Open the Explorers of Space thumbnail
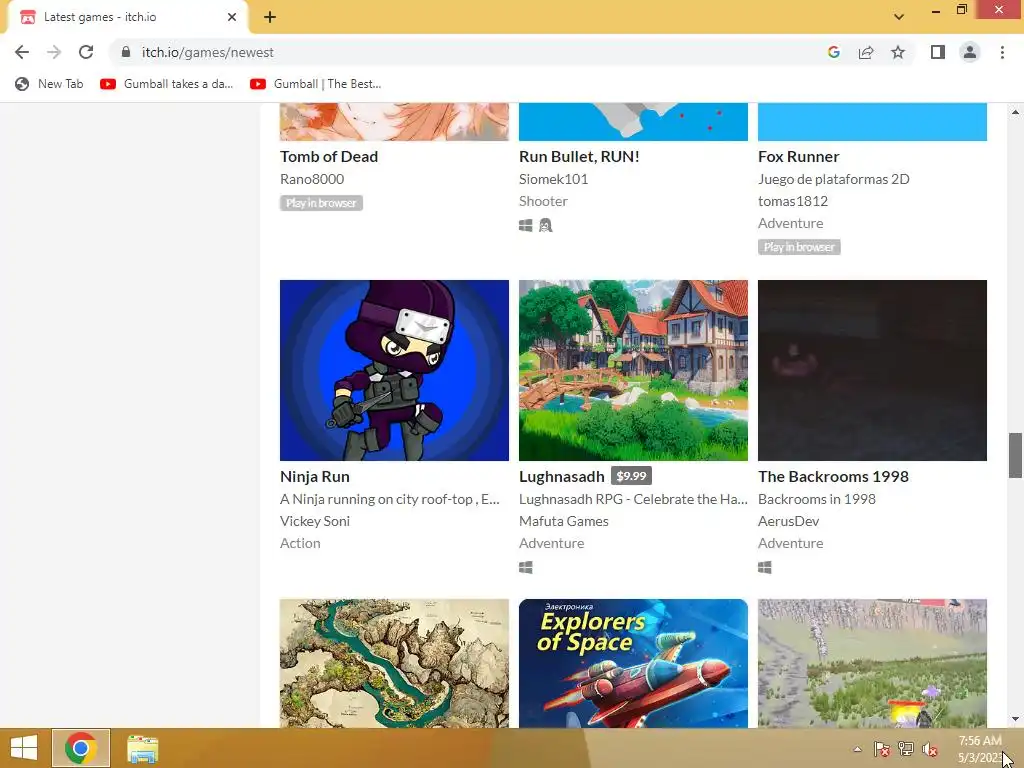Image resolution: width=1024 pixels, height=768 pixels. coord(633,664)
